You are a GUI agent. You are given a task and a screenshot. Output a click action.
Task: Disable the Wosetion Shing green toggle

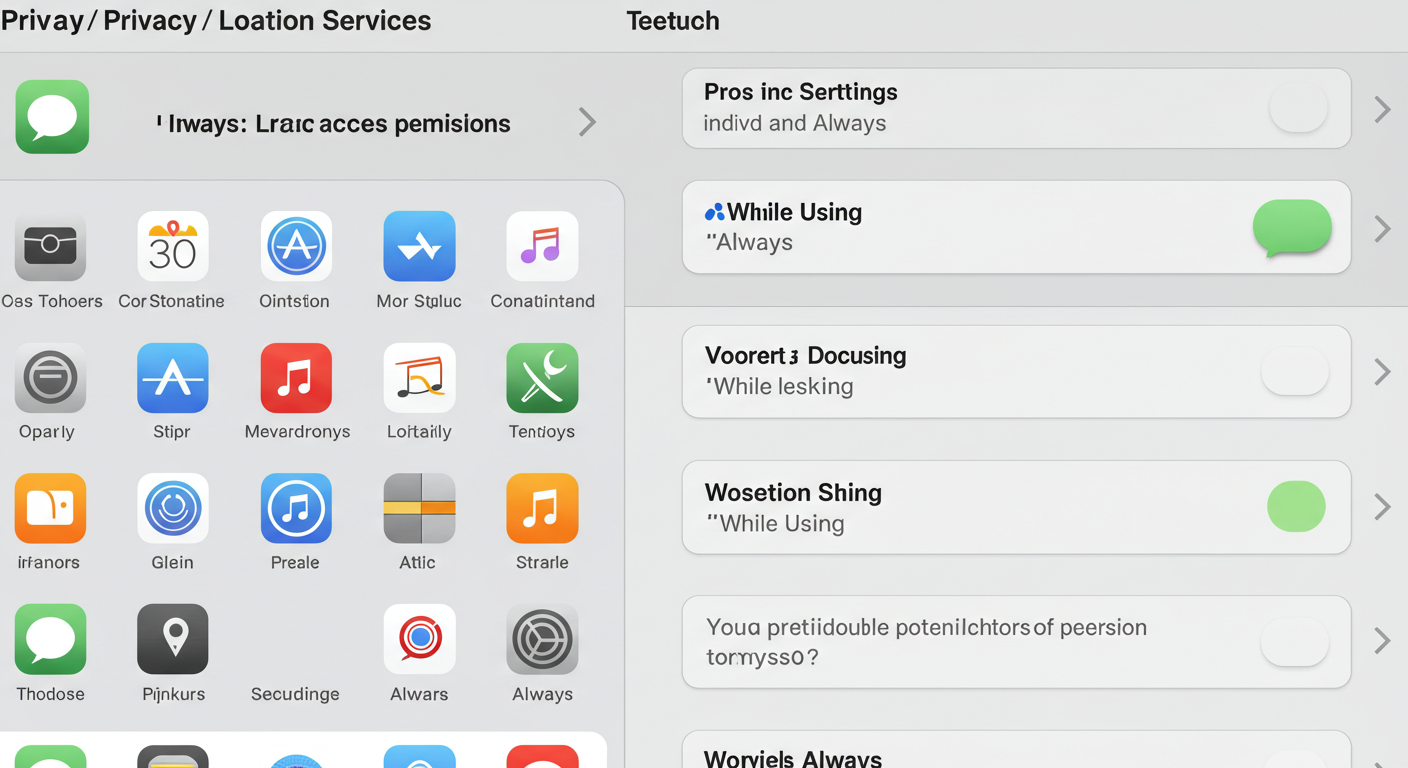pyautogui.click(x=1296, y=506)
